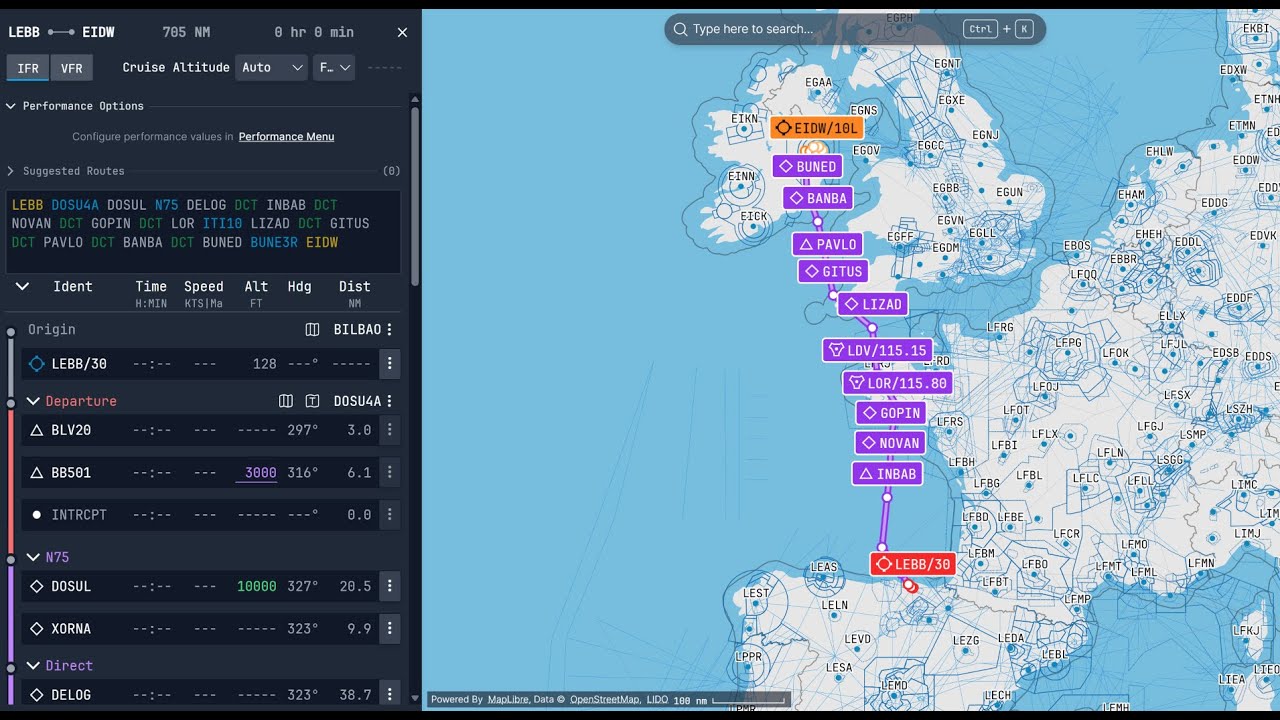
Task: Click the 10000 altitude value for DOSUL
Action: [257, 586]
